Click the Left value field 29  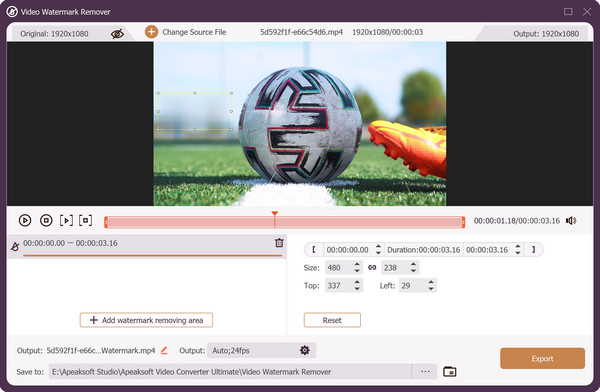[412, 286]
